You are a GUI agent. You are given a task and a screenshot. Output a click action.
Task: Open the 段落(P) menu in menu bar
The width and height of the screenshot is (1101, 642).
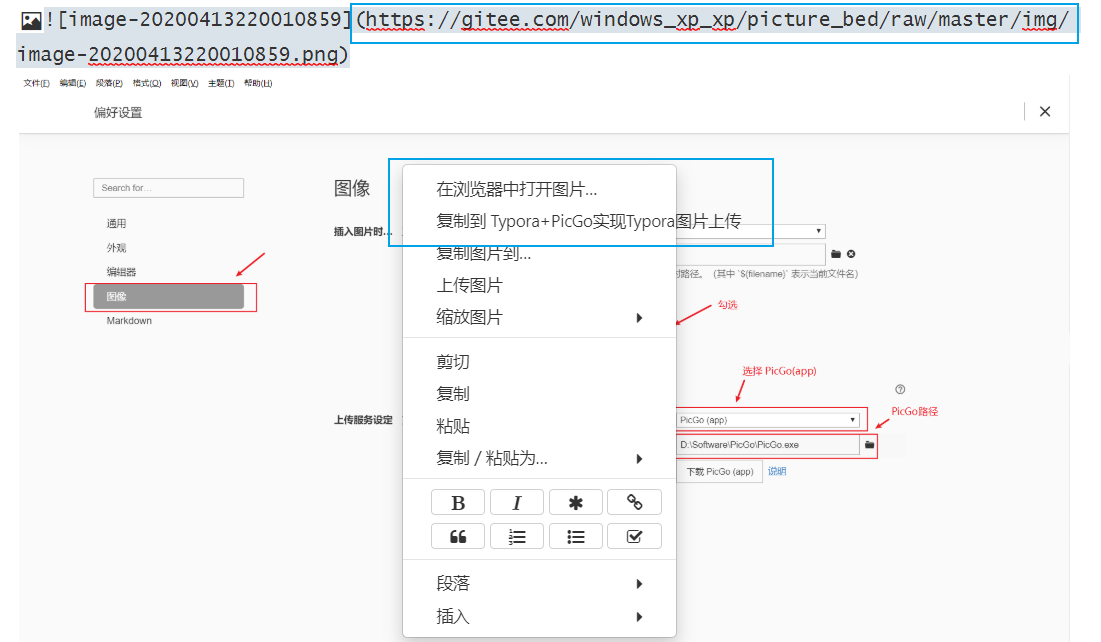tap(110, 83)
